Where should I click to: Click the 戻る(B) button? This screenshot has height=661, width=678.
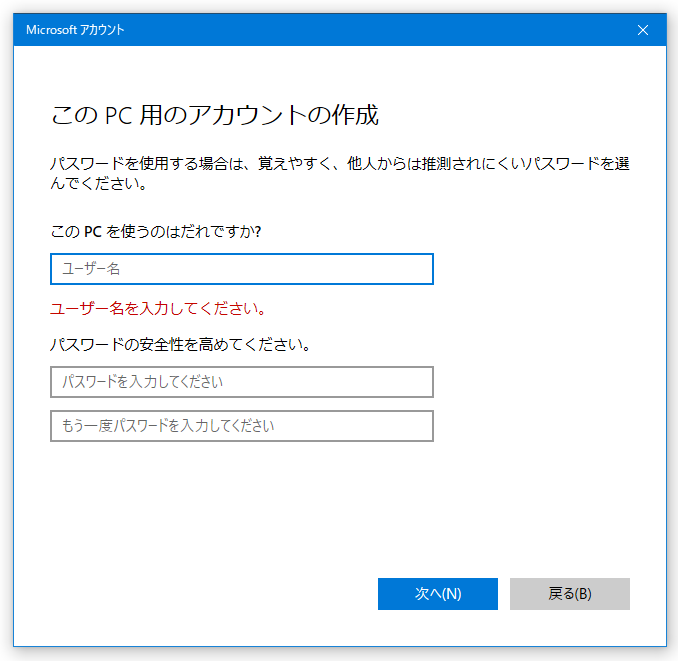[x=569, y=594]
